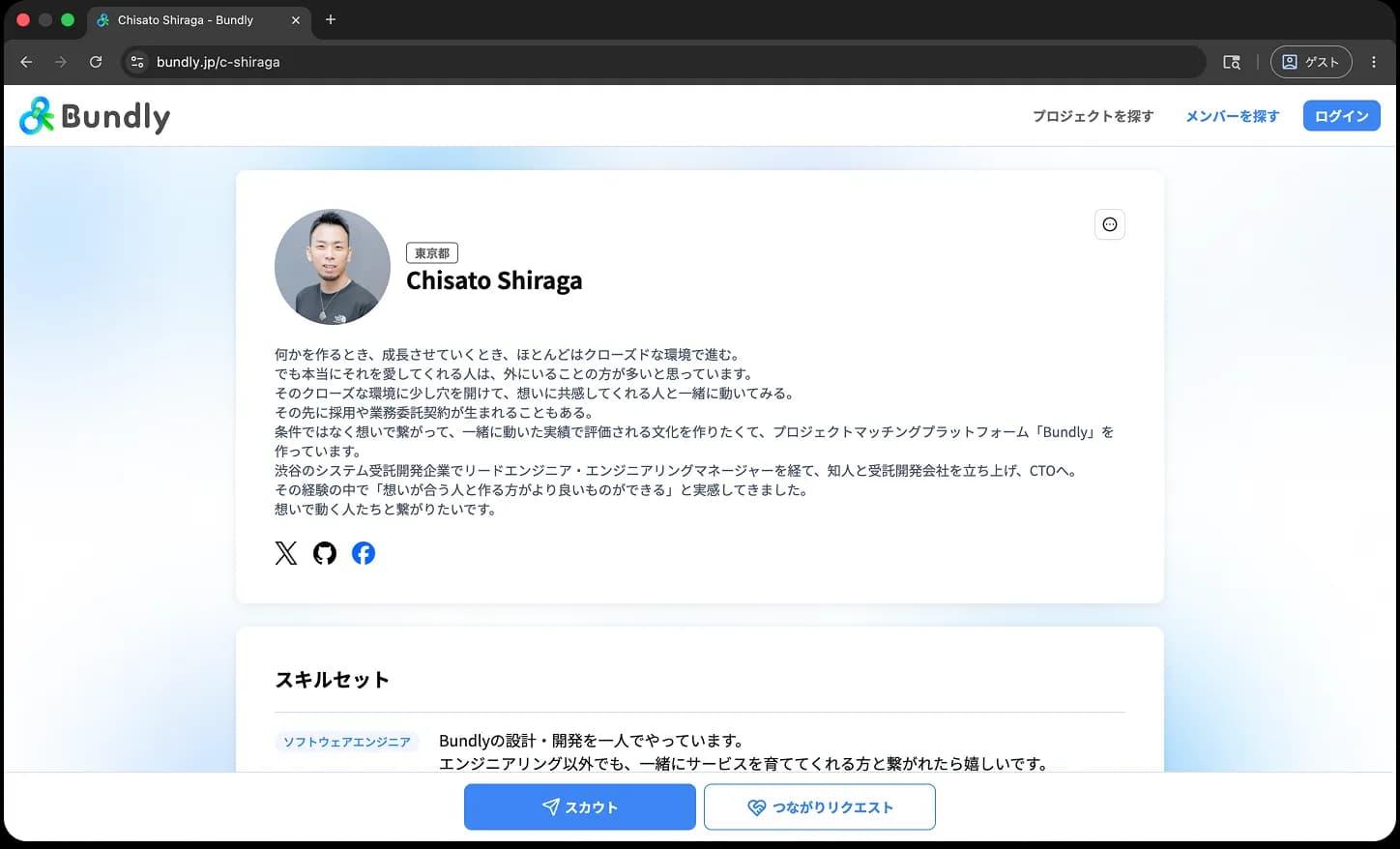Click the ゲスト profile button

1311,62
